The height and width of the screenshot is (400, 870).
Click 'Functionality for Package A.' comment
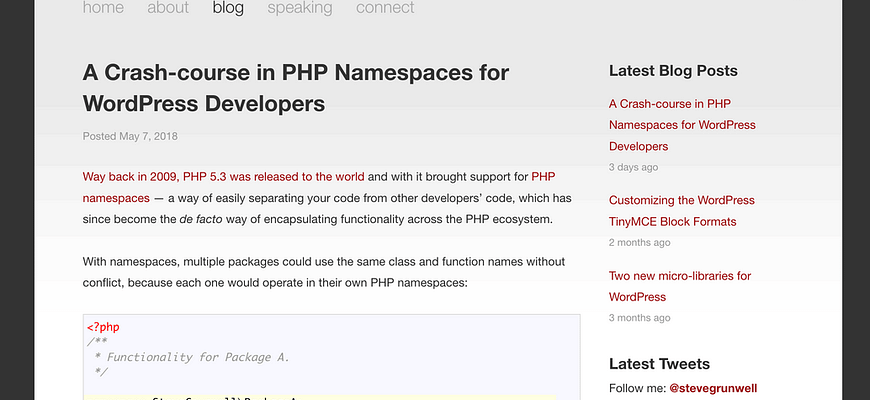pyautogui.click(x=198, y=357)
